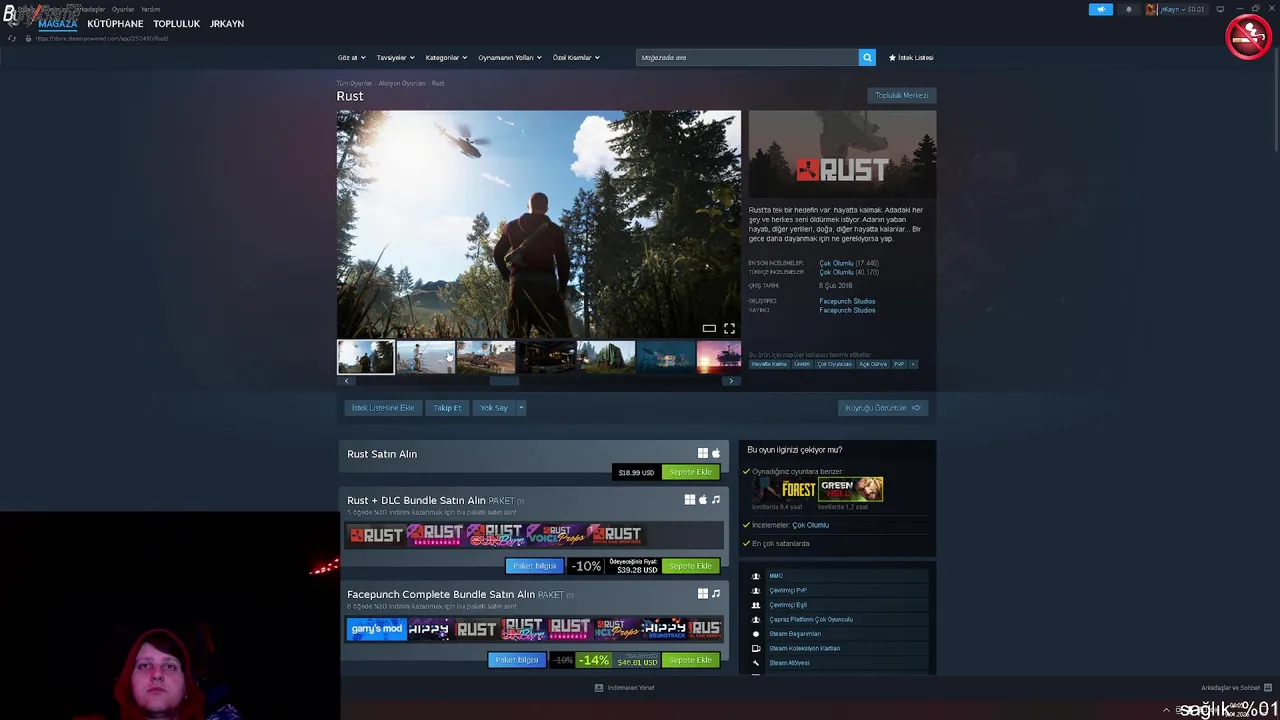Expand the Özel Kısımlar dropdown

point(576,57)
